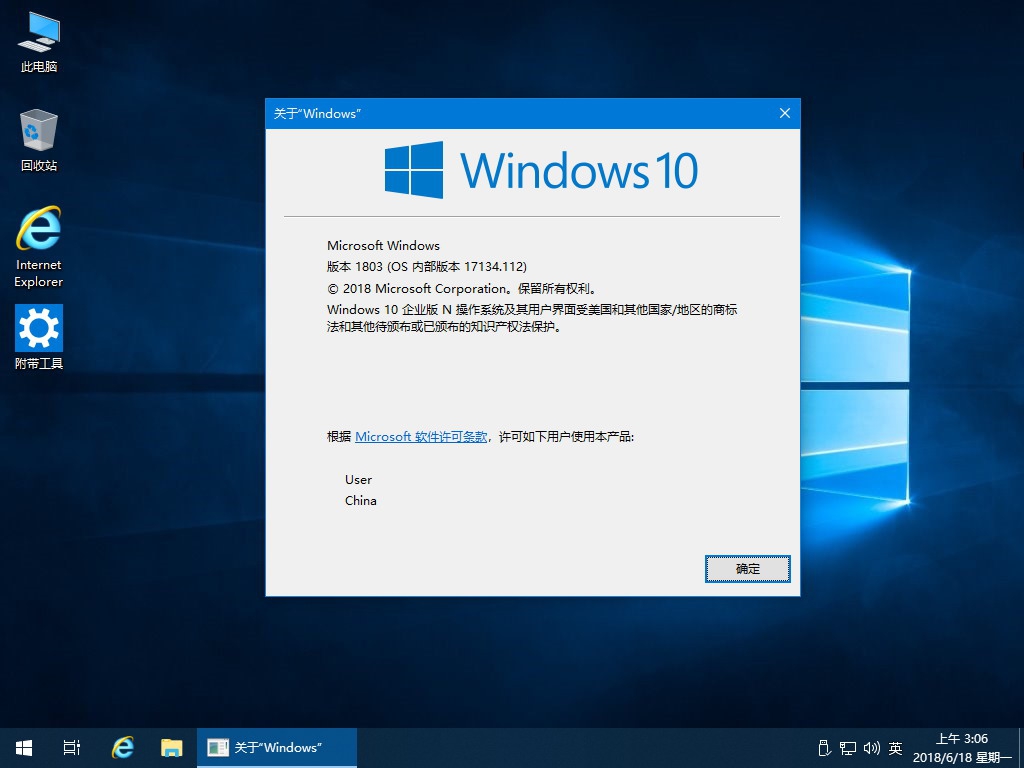Image resolution: width=1024 pixels, height=768 pixels.
Task: Click the Windows 10 logo in the dialog
Action: coord(541,170)
